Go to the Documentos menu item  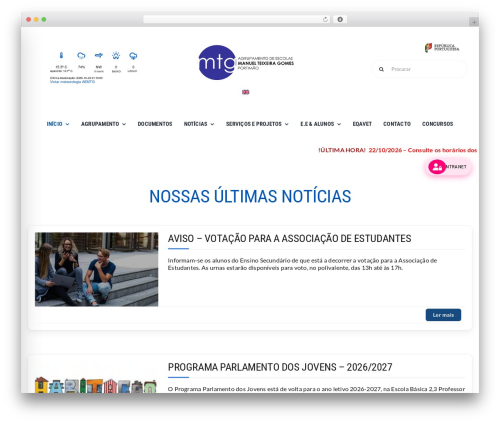pos(155,124)
